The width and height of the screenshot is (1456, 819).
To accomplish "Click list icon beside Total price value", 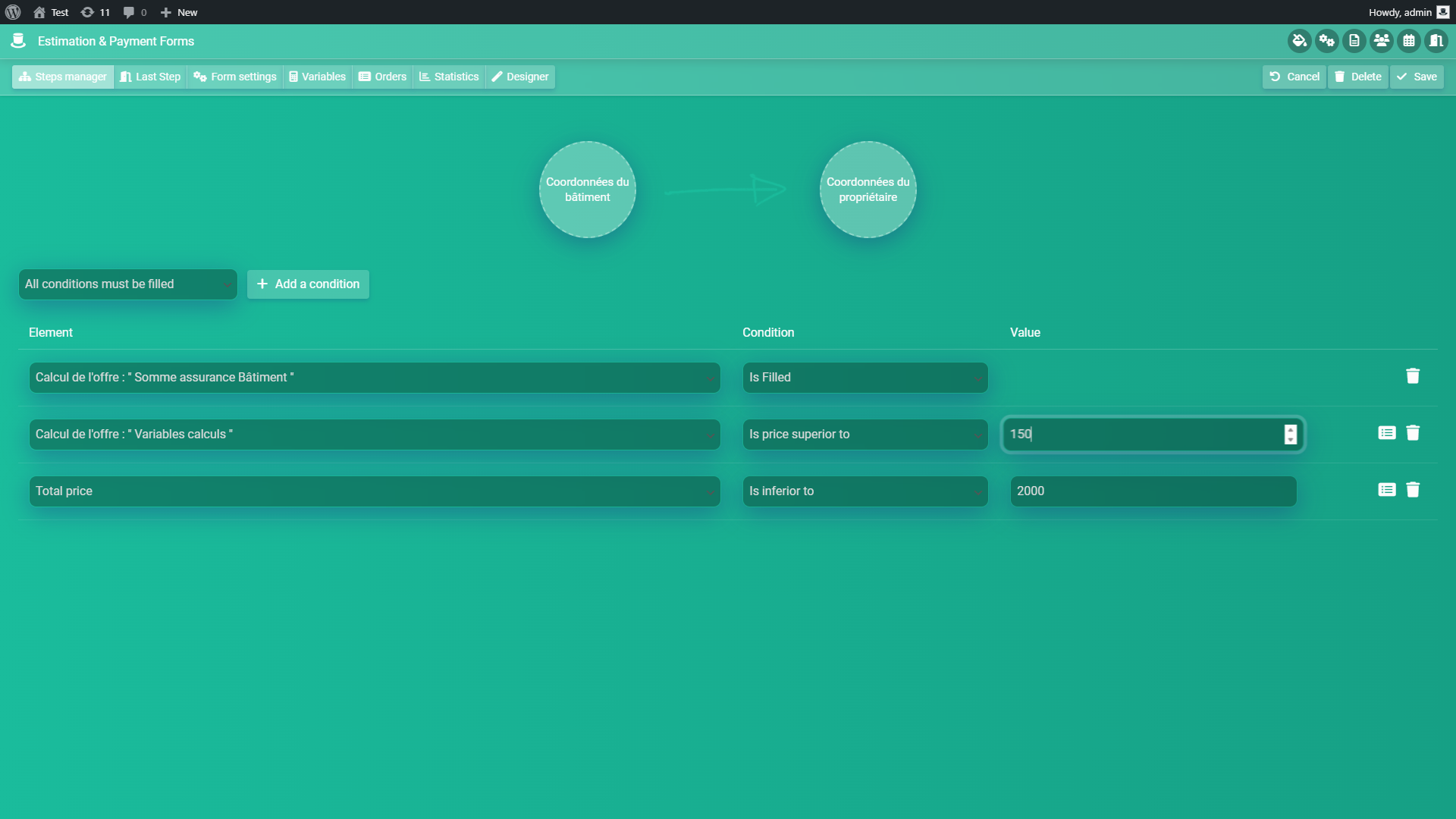I will click(1386, 490).
